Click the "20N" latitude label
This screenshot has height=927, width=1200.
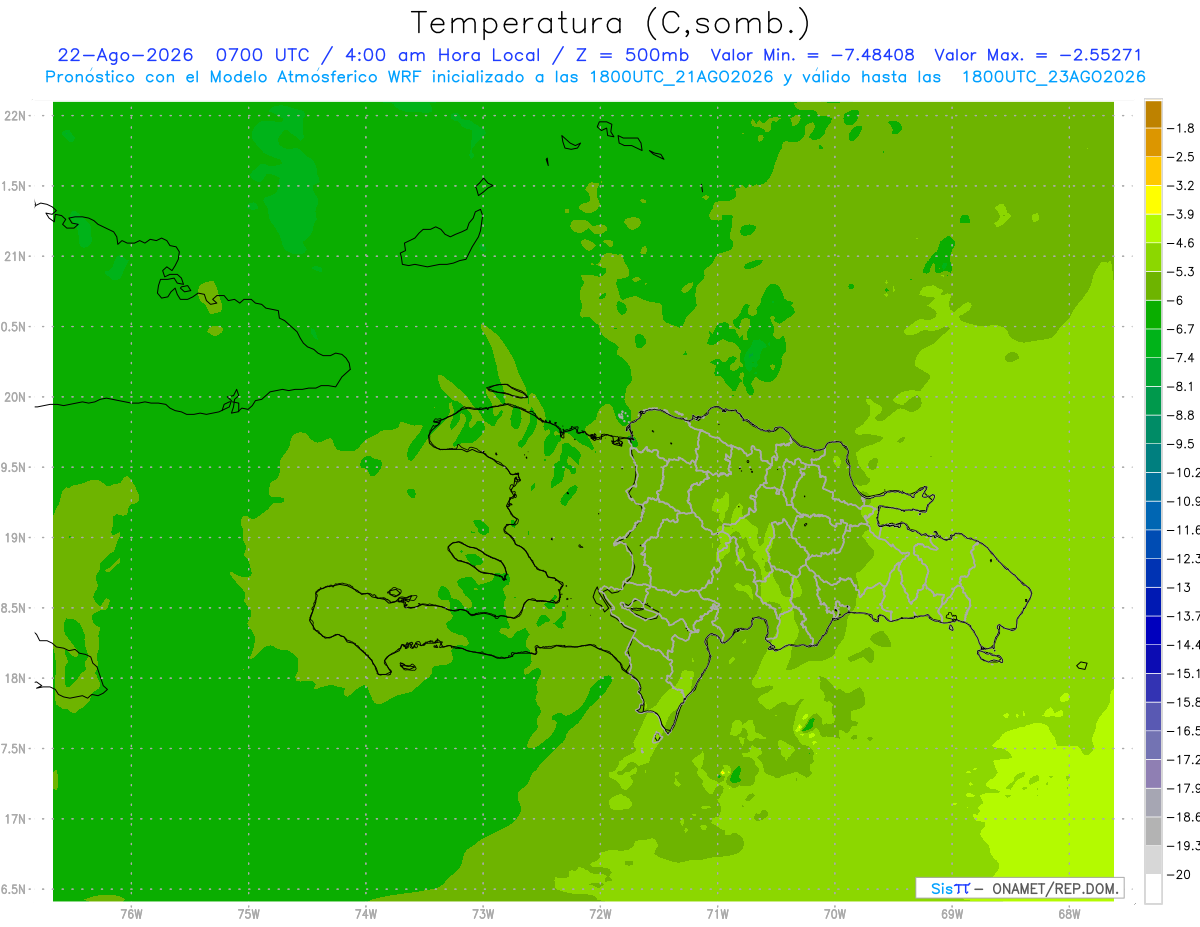pos(15,397)
